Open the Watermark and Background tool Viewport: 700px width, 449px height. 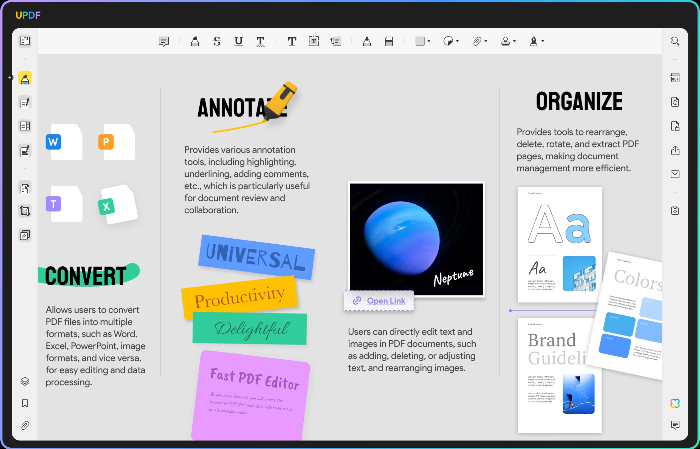[25, 235]
